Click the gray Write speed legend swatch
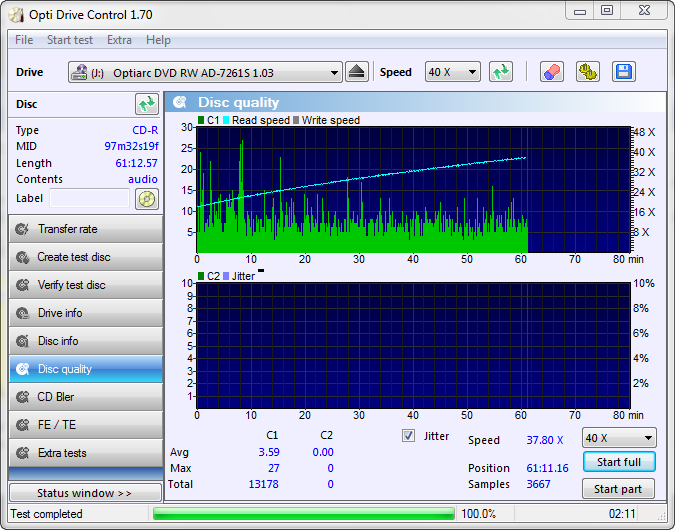This screenshot has width=675, height=530. coord(296,120)
